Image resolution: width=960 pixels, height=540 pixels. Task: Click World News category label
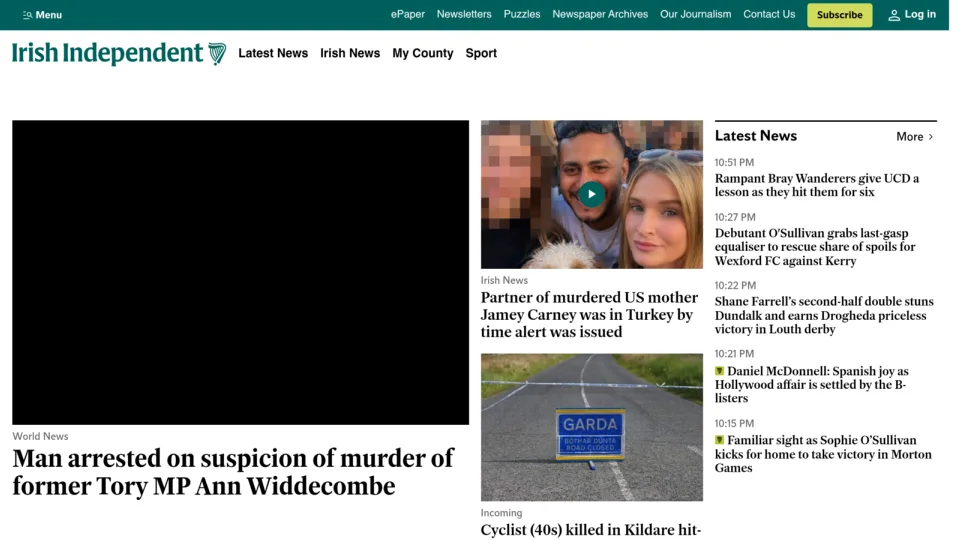(x=40, y=437)
